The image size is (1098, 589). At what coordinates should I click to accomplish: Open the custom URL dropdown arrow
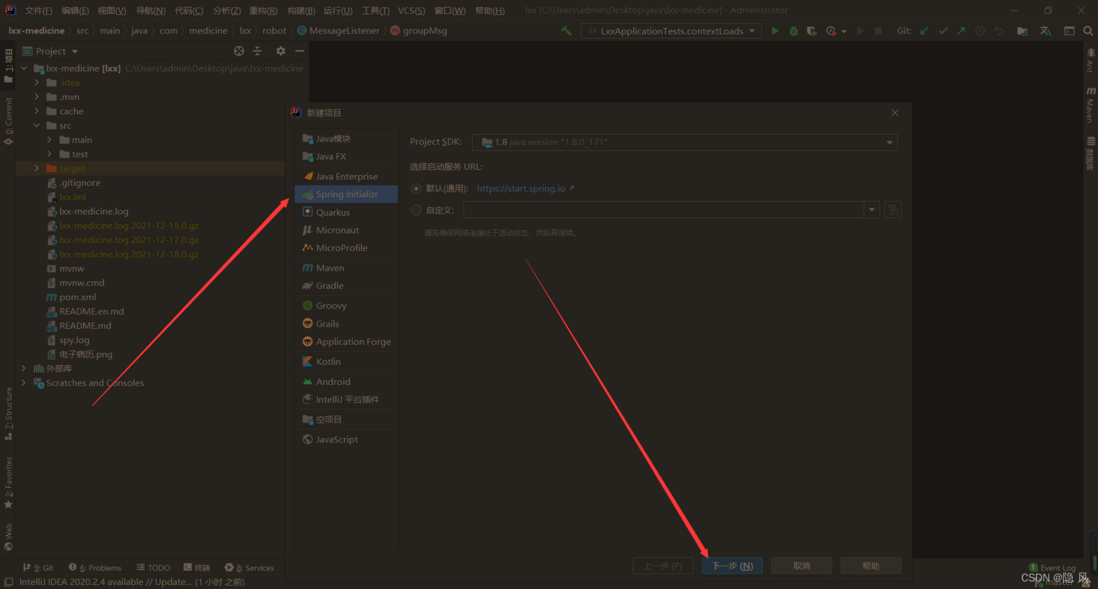872,210
